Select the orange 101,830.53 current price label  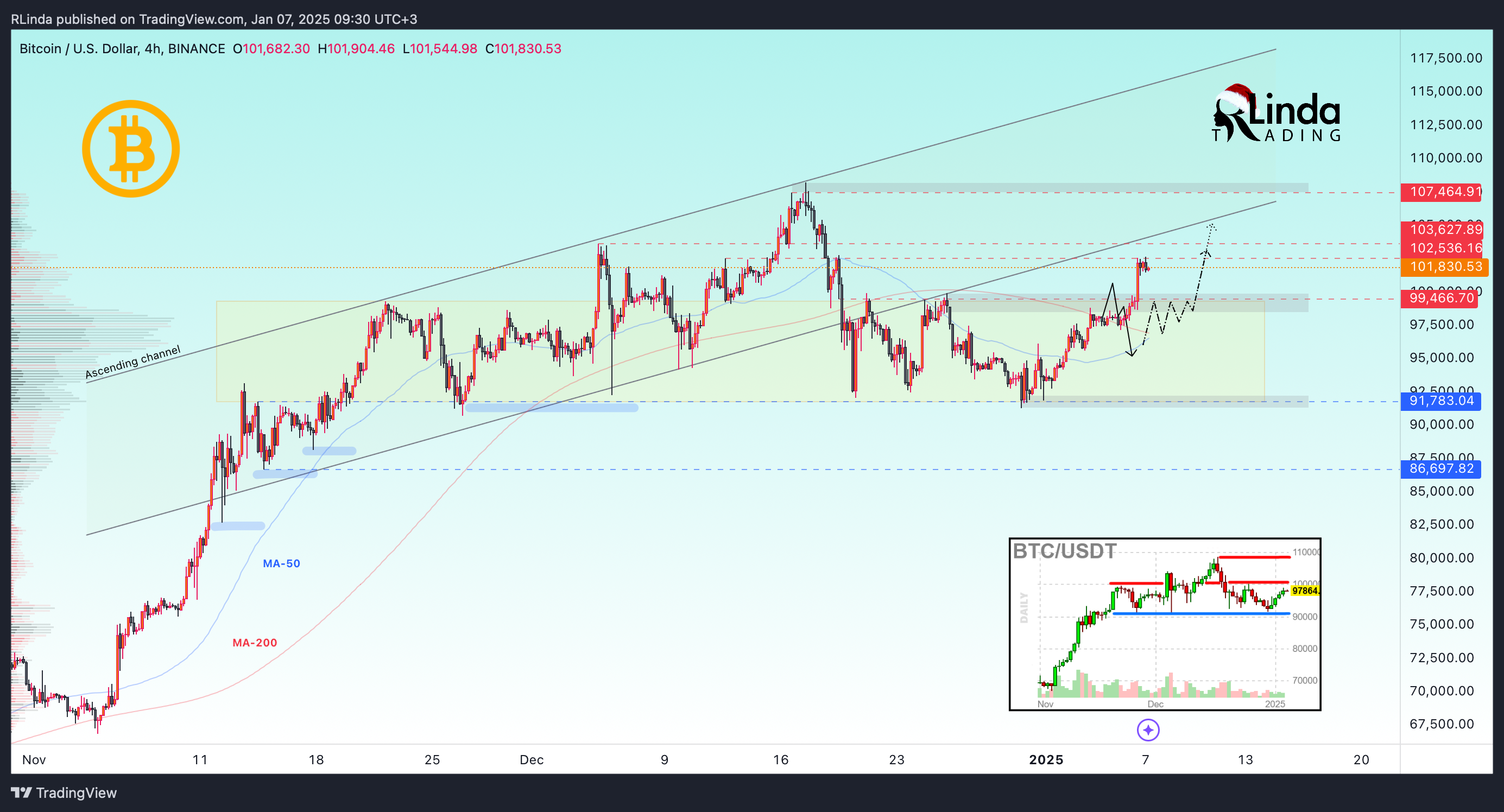pos(1444,267)
